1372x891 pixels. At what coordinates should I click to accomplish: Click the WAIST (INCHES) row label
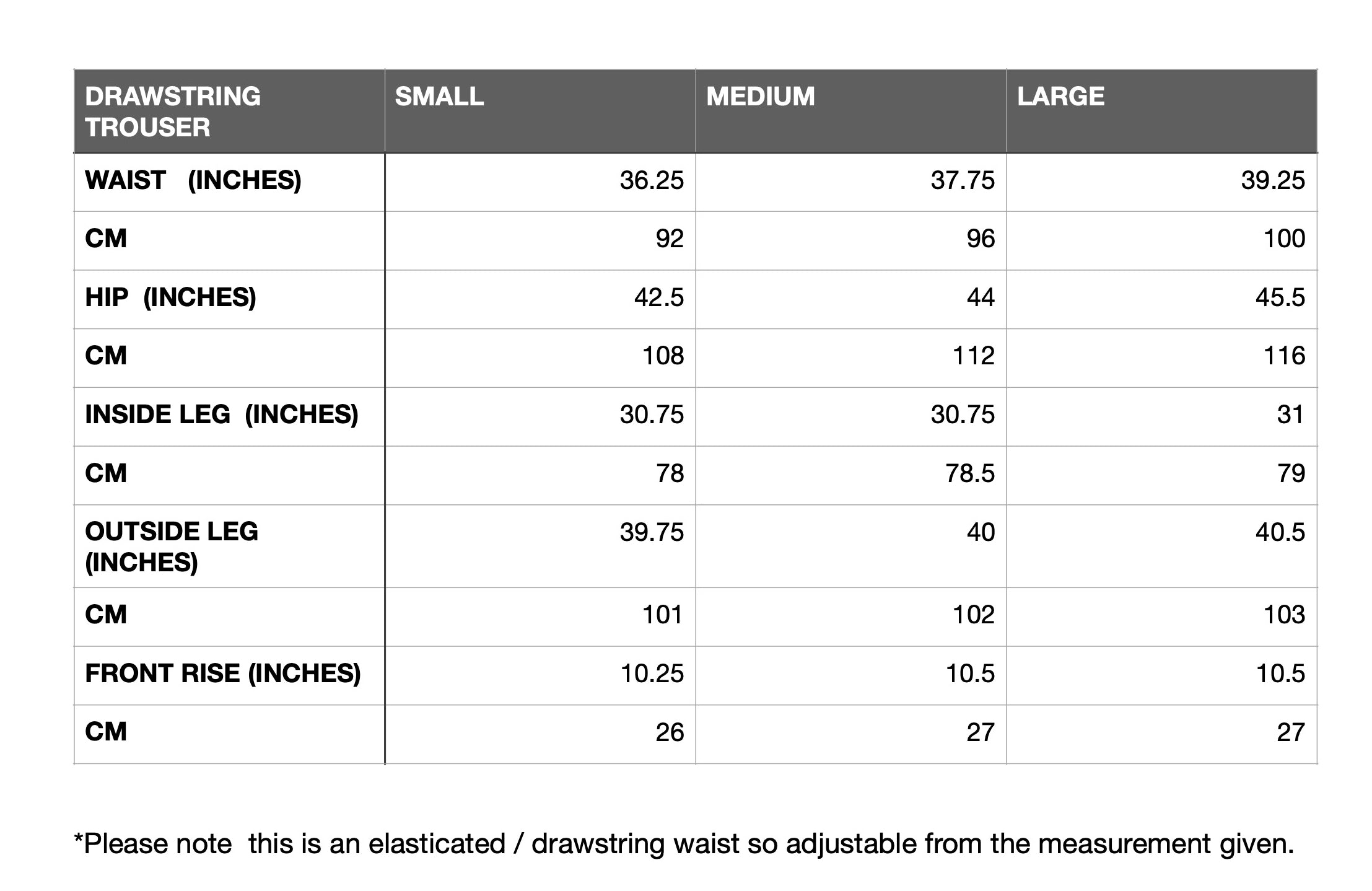coord(193,180)
